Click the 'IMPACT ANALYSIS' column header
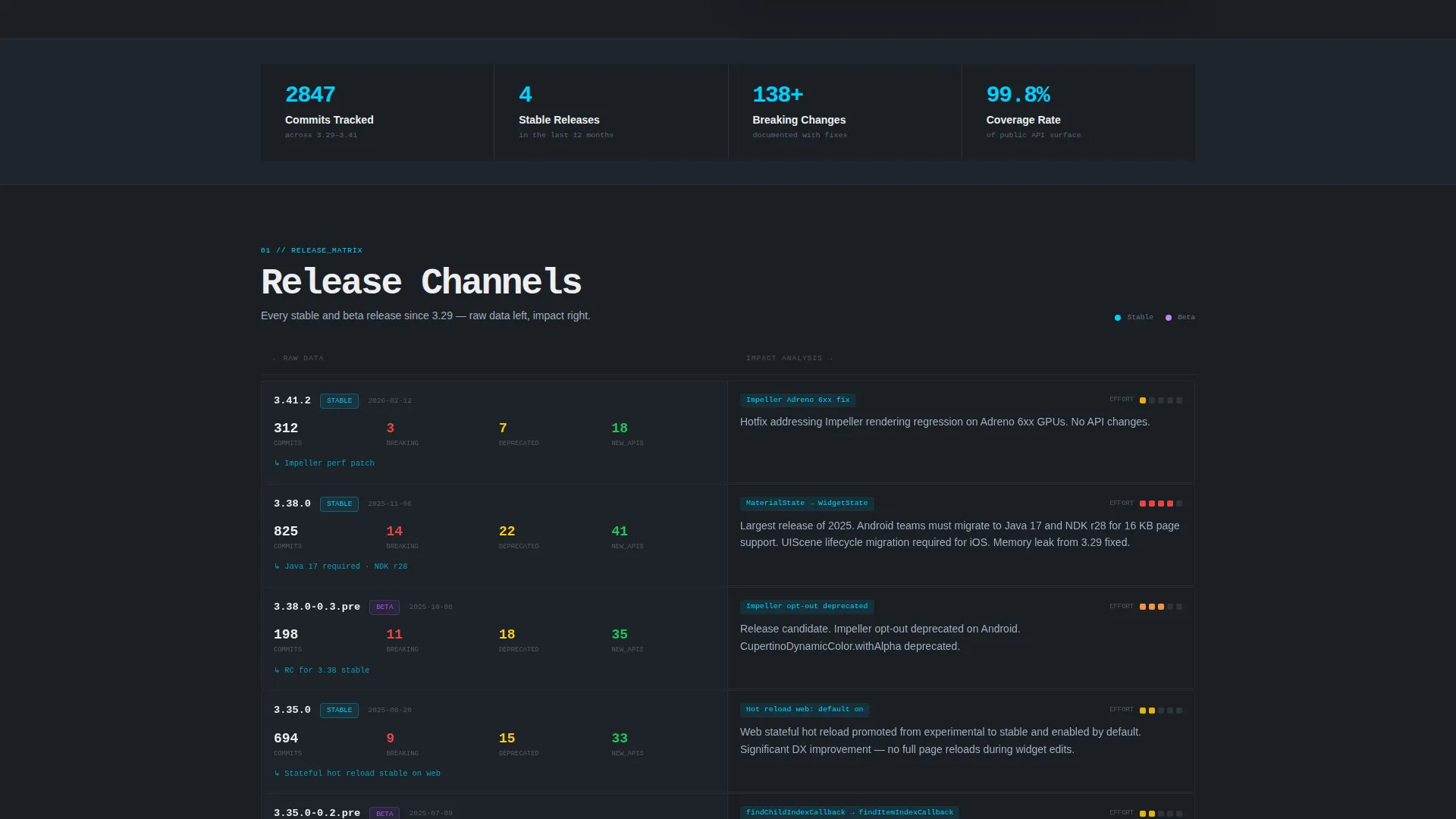 pos(789,359)
